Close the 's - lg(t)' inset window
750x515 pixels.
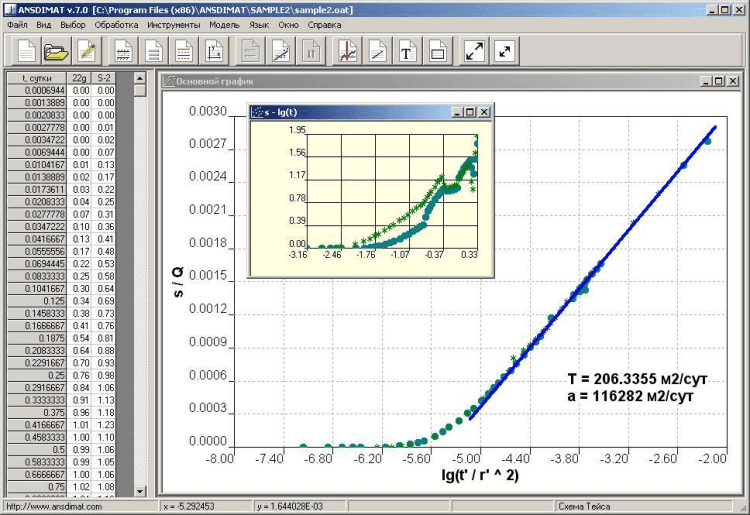pos(484,112)
